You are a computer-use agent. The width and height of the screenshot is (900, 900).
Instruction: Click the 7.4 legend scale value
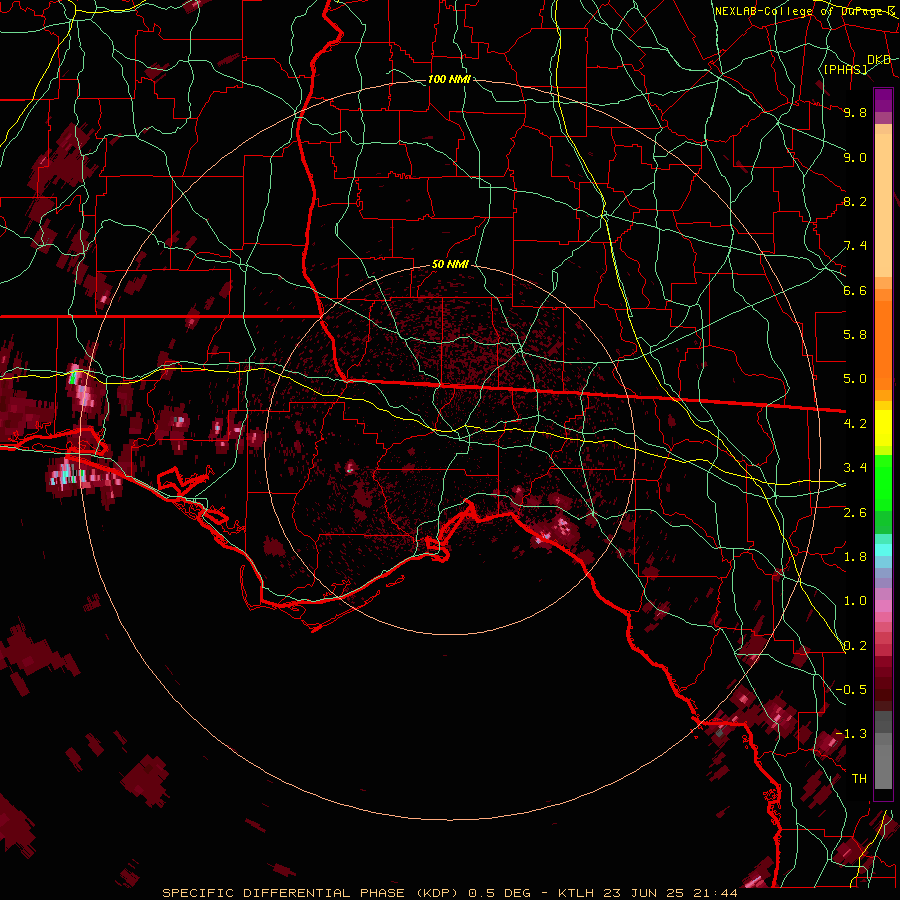pyautogui.click(x=855, y=246)
